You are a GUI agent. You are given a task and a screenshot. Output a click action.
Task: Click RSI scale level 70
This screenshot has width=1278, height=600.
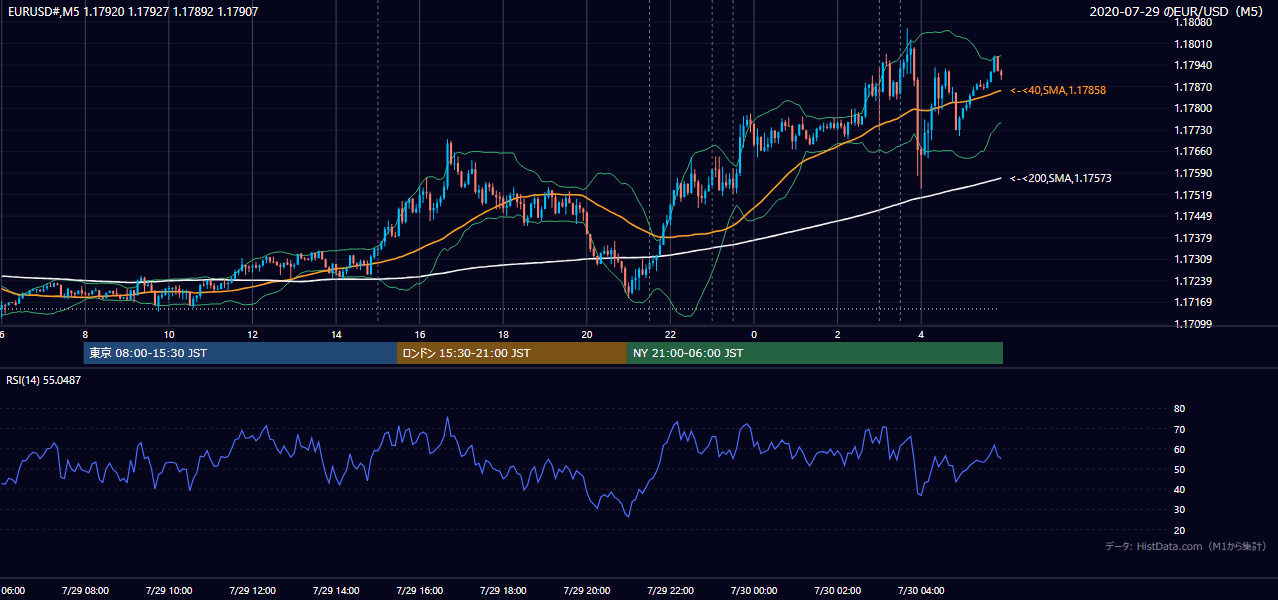point(1179,429)
